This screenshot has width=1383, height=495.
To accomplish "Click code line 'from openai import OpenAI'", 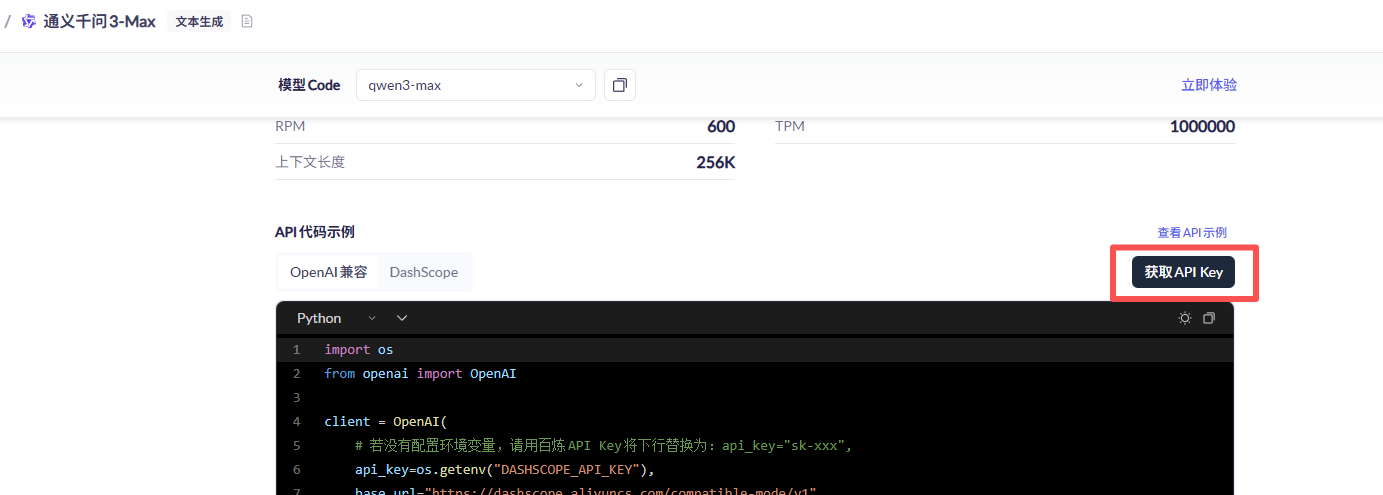I will point(420,374).
